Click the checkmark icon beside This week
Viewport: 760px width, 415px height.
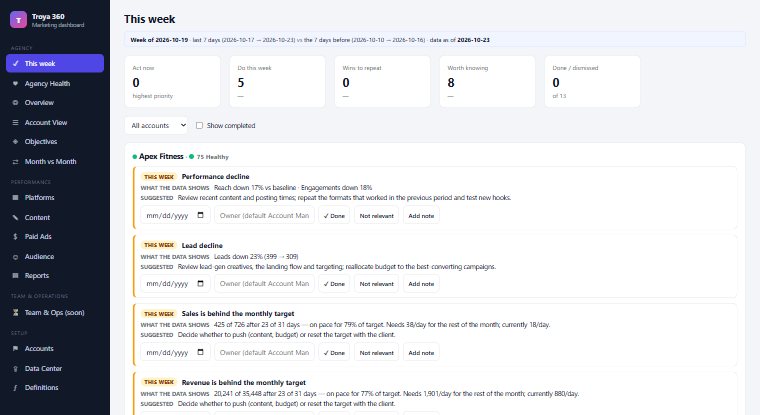point(16,64)
